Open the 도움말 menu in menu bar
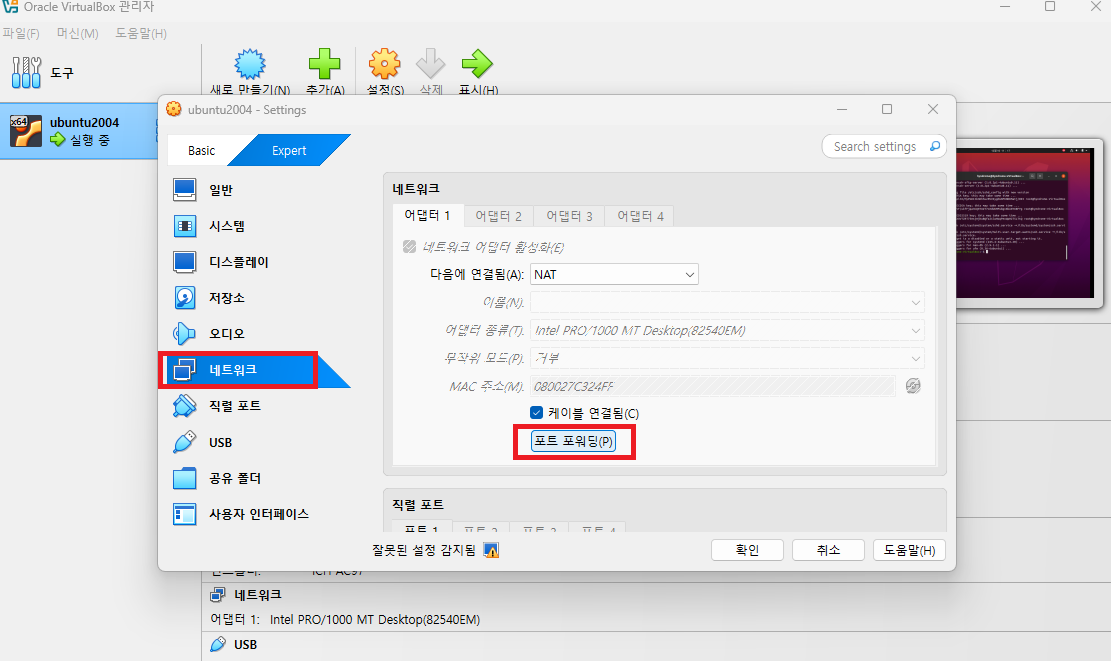1111x661 pixels. [141, 33]
